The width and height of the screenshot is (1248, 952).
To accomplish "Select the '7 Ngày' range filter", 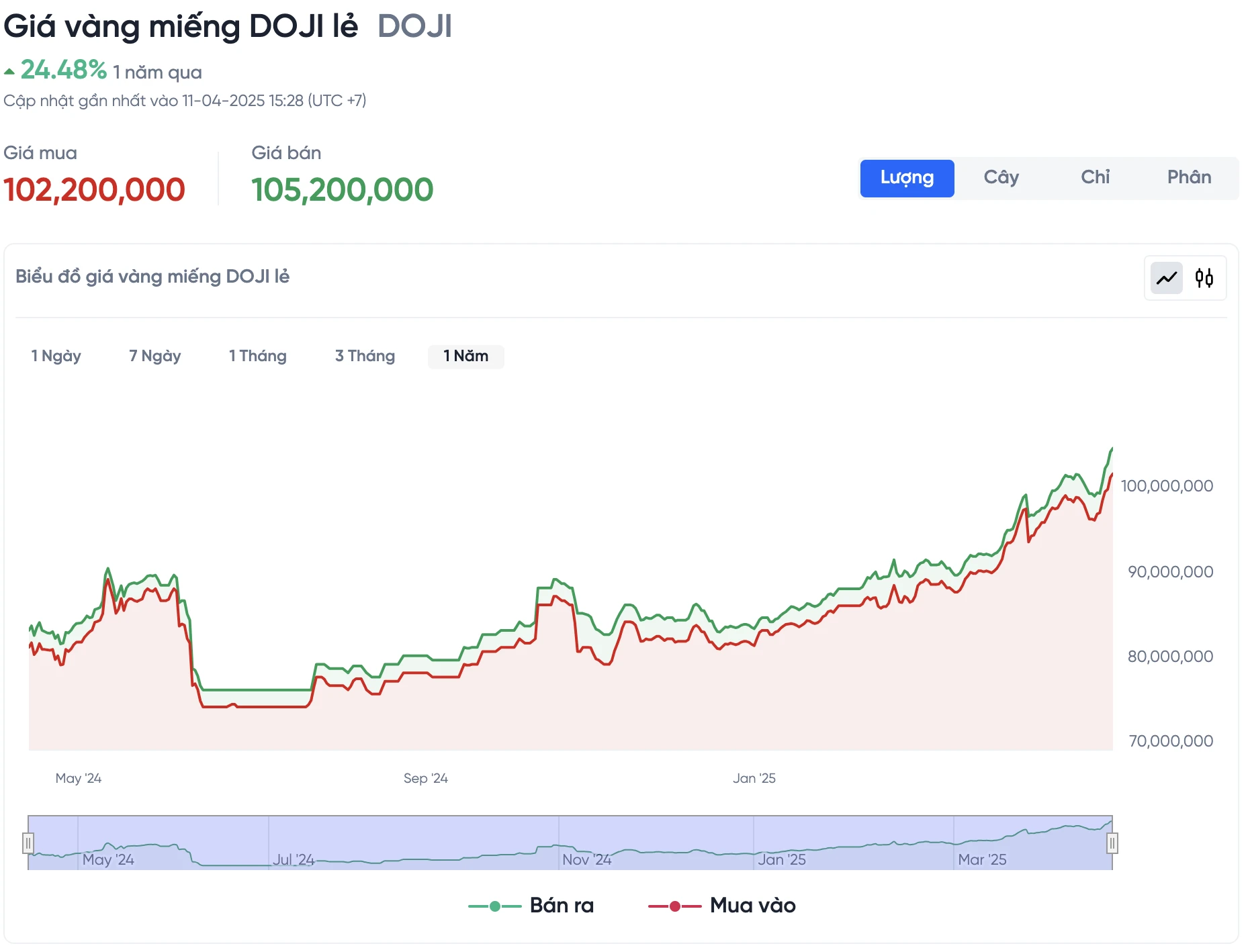I will [x=155, y=356].
